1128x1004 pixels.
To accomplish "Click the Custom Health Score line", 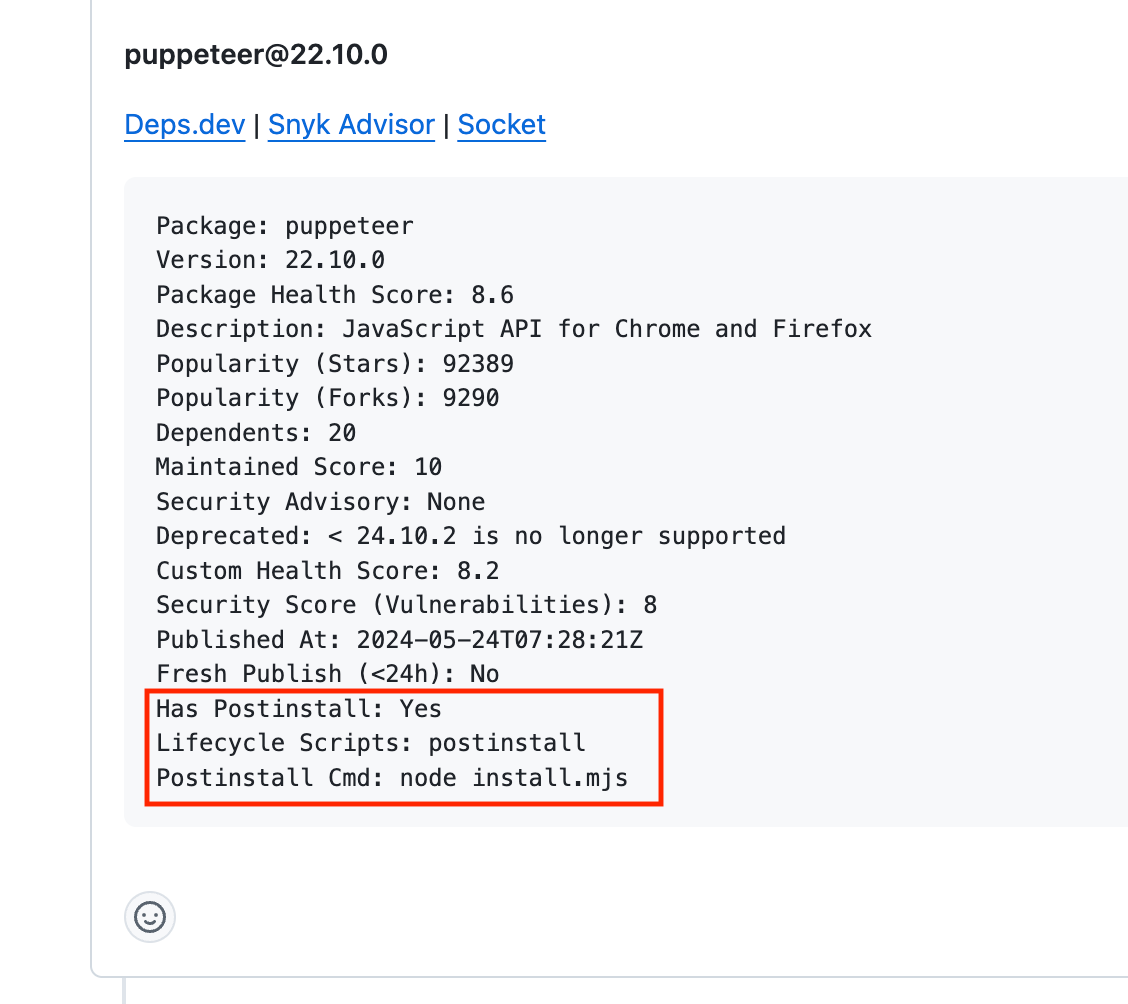I will tap(327, 570).
